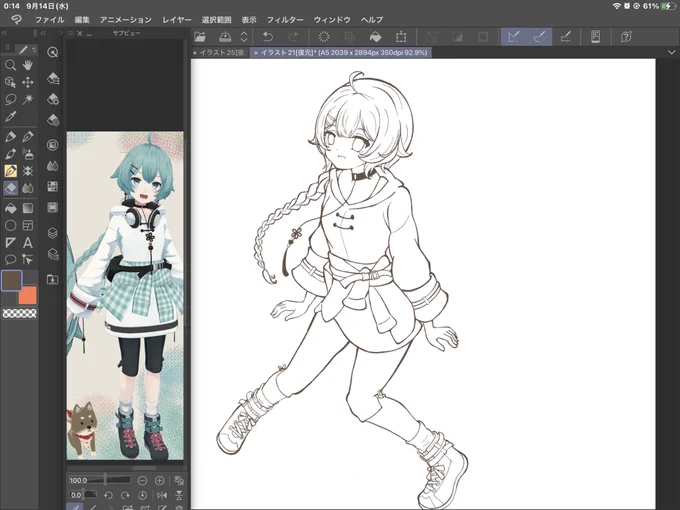680x510 pixels.
Task: Open the 表示 menu
Action: pos(249,20)
